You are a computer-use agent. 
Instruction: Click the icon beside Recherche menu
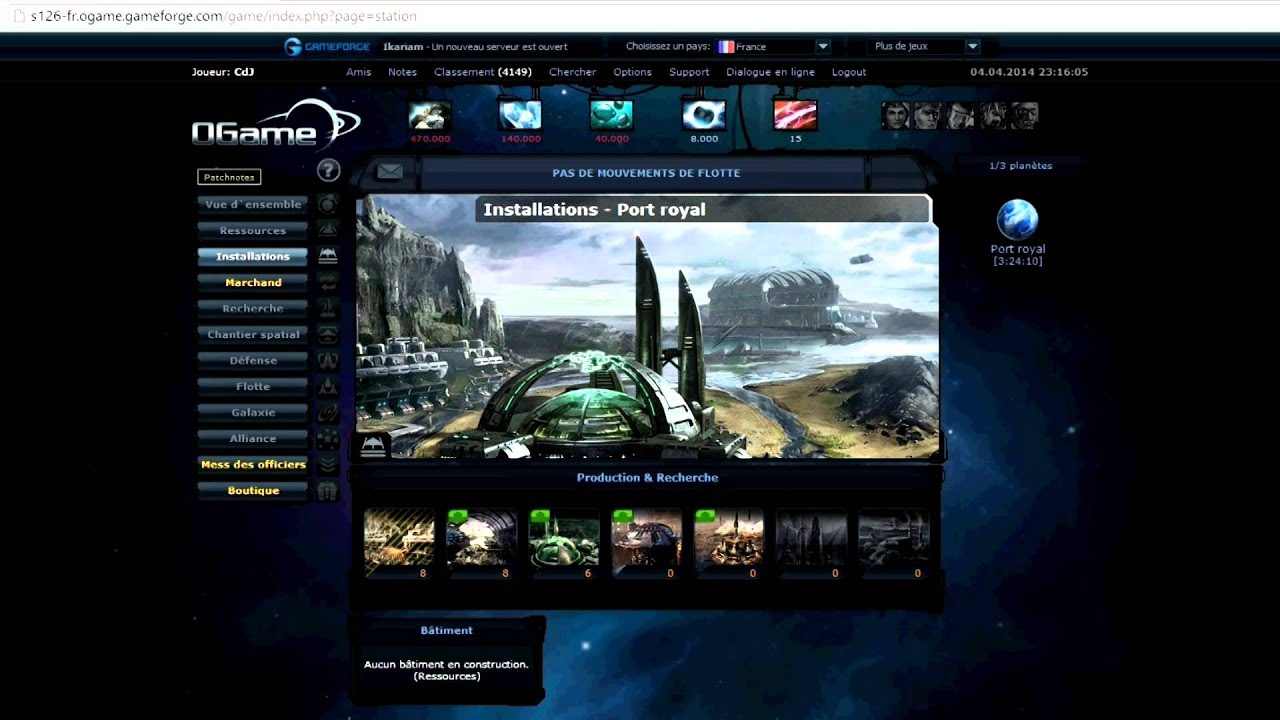[x=327, y=308]
